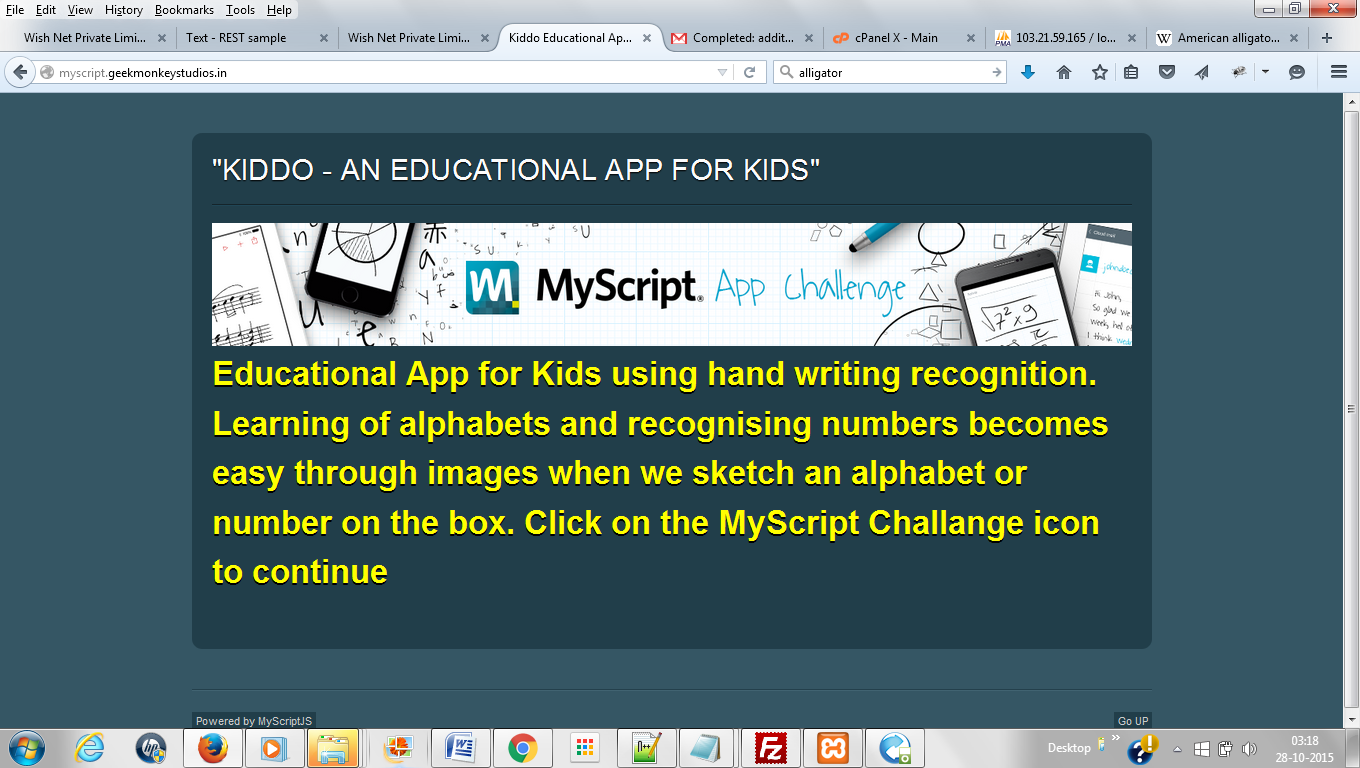Close the Text - REST sample tab
Screen dimensions: 1360x768
point(324,38)
